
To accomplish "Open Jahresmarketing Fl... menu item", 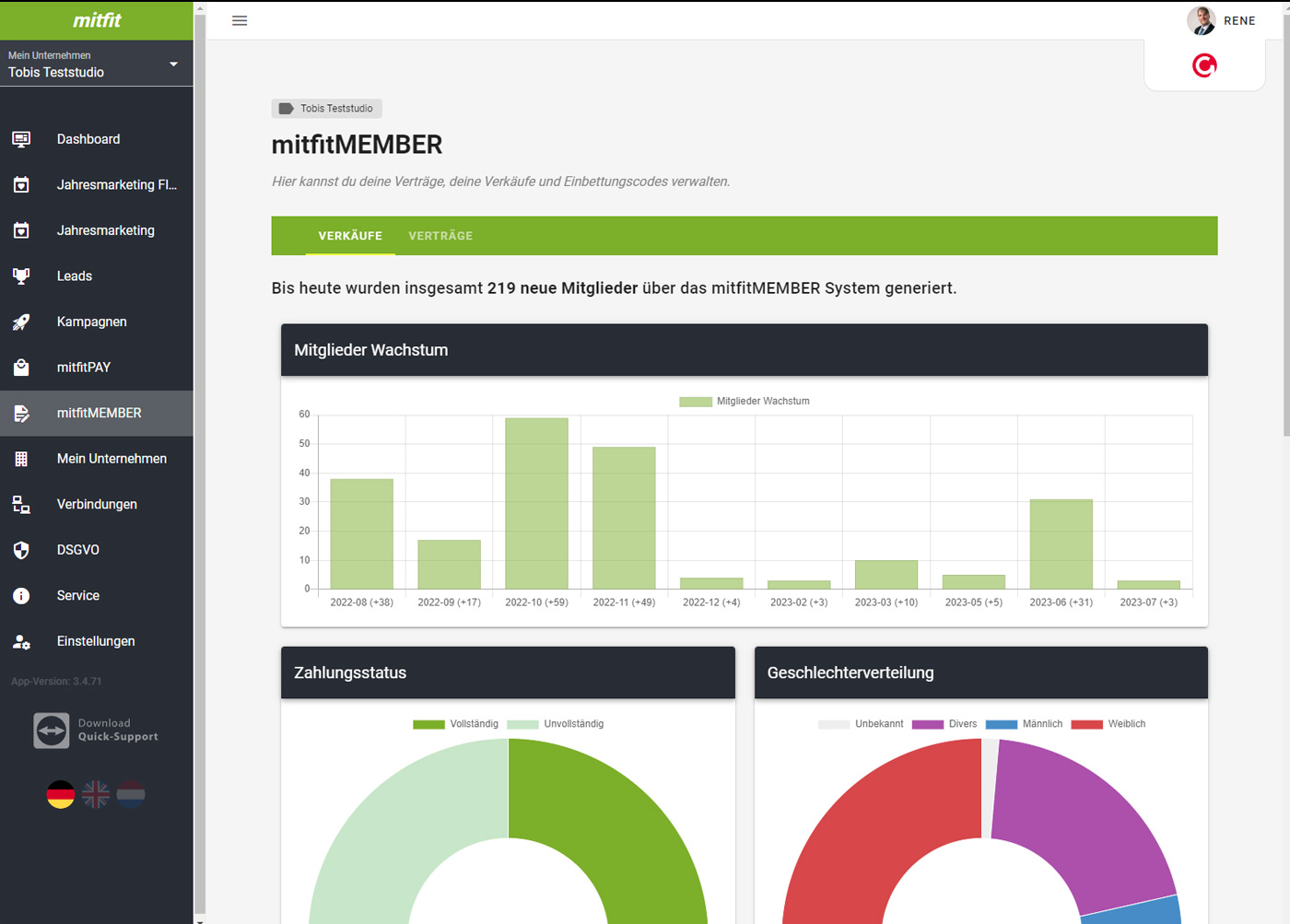I will [x=97, y=184].
